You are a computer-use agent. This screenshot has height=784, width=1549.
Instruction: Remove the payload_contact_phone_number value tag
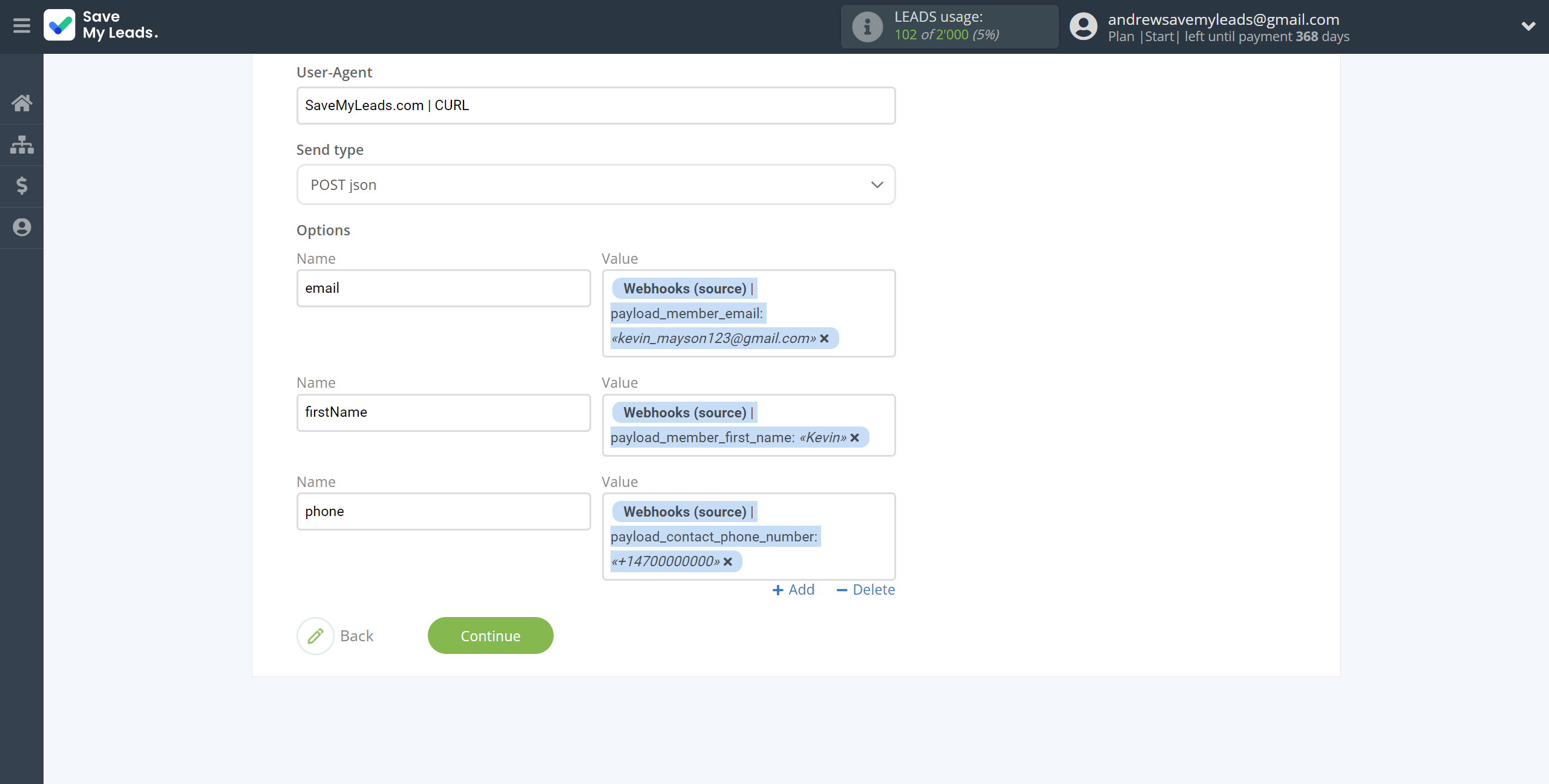728,562
